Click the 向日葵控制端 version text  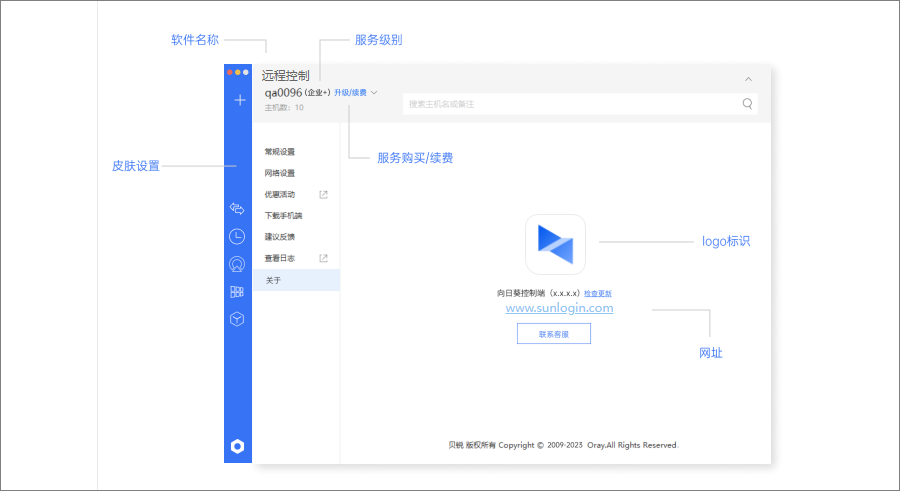click(x=538, y=293)
